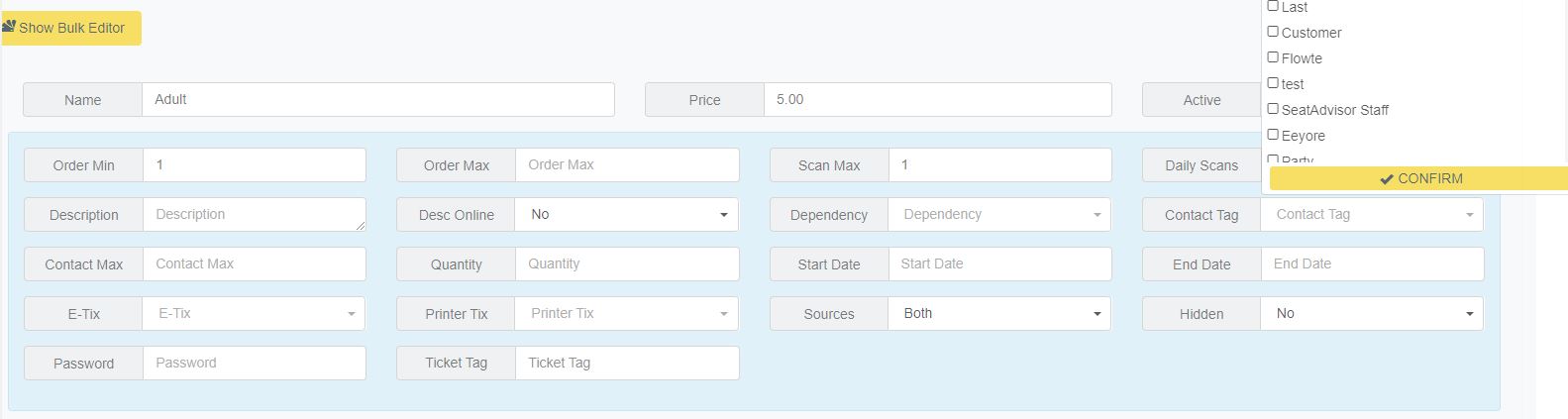
Task: Toggle the test checkbox
Action: click(x=1273, y=83)
